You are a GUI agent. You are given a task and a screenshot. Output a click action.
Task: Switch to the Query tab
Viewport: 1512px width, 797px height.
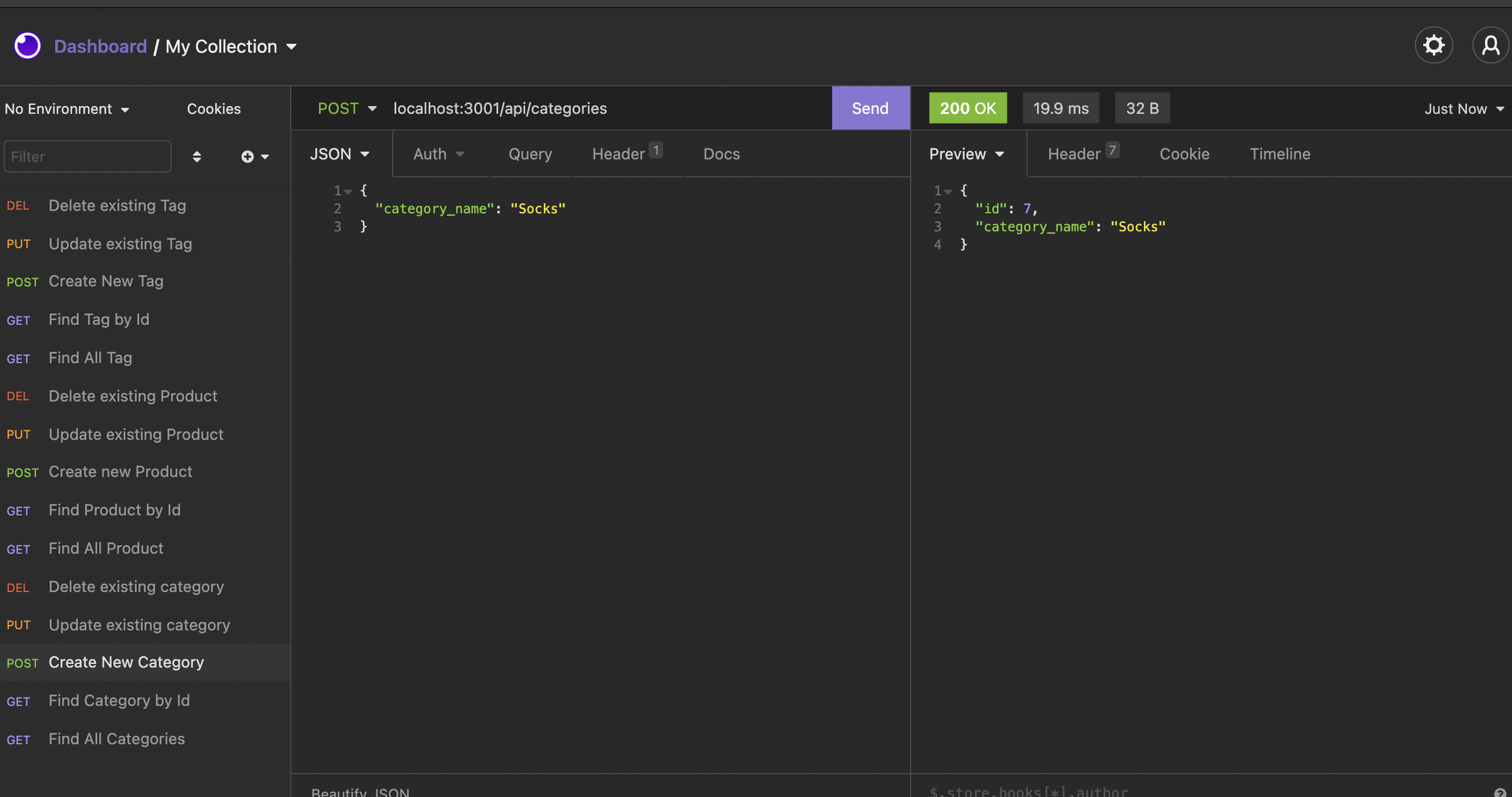(x=529, y=154)
